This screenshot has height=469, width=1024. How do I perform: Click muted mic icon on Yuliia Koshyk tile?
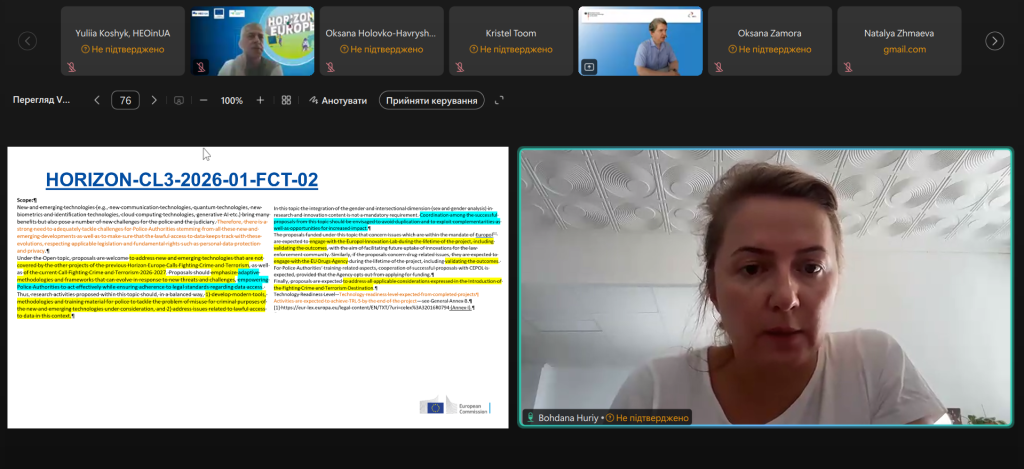click(71, 67)
